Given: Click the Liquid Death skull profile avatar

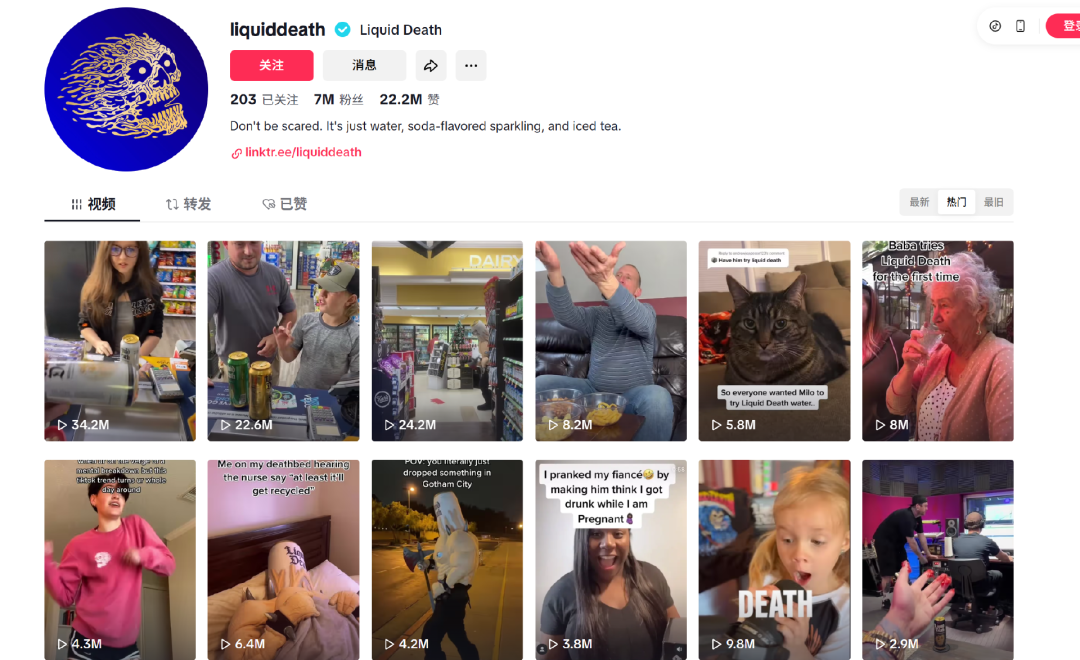Looking at the screenshot, I should [x=126, y=90].
